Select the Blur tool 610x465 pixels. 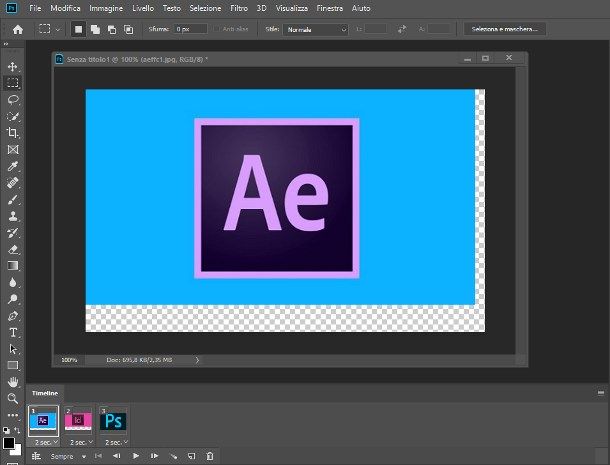pos(12,283)
